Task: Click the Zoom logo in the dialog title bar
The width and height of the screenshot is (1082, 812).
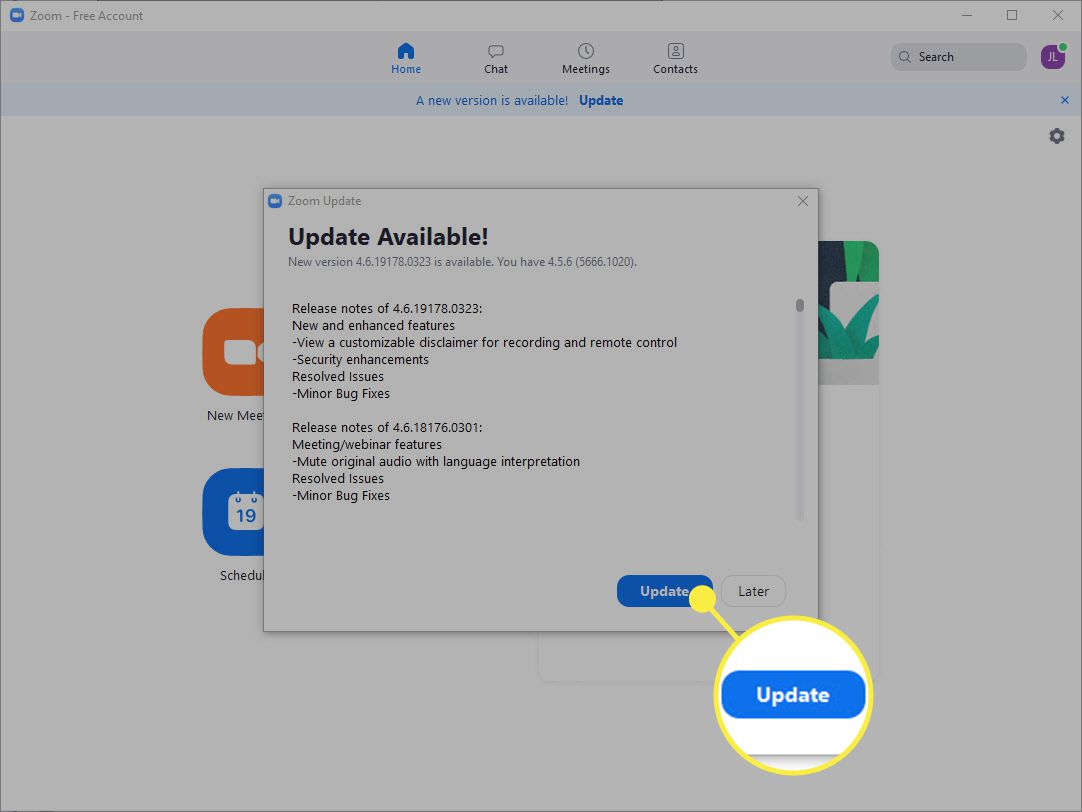Action: tap(275, 201)
